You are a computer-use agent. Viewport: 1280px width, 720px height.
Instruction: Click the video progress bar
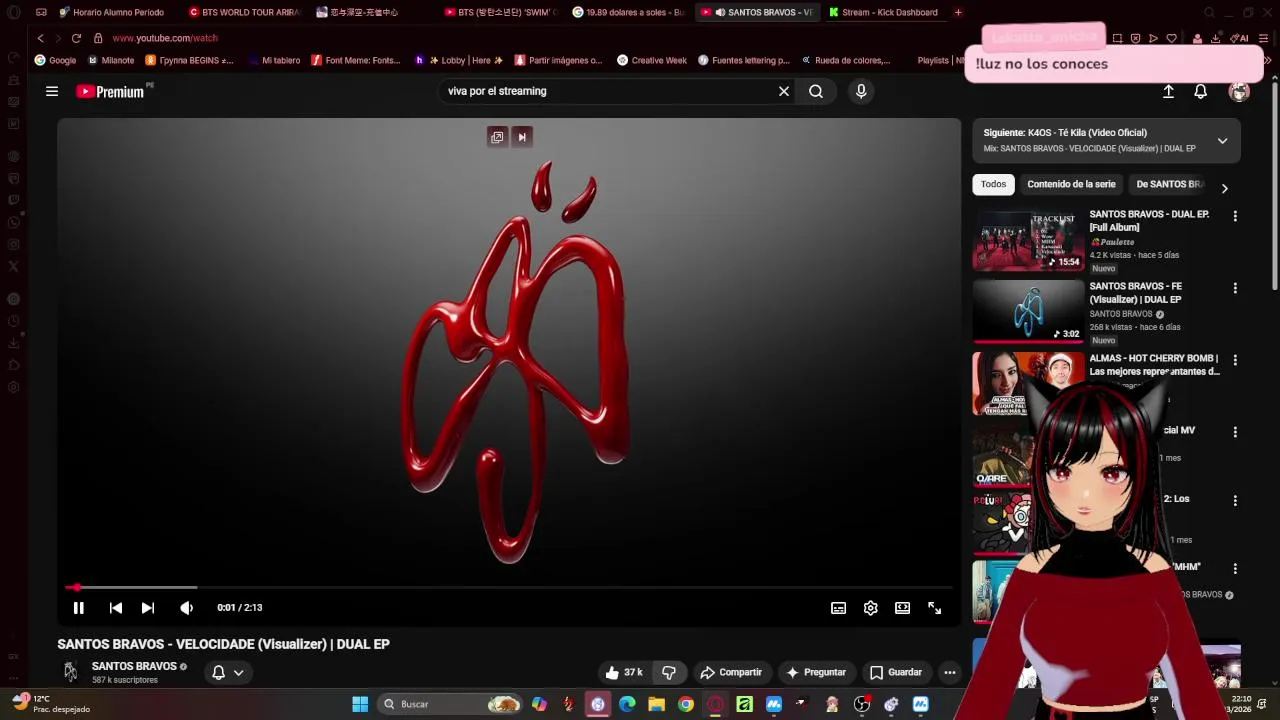(508, 588)
